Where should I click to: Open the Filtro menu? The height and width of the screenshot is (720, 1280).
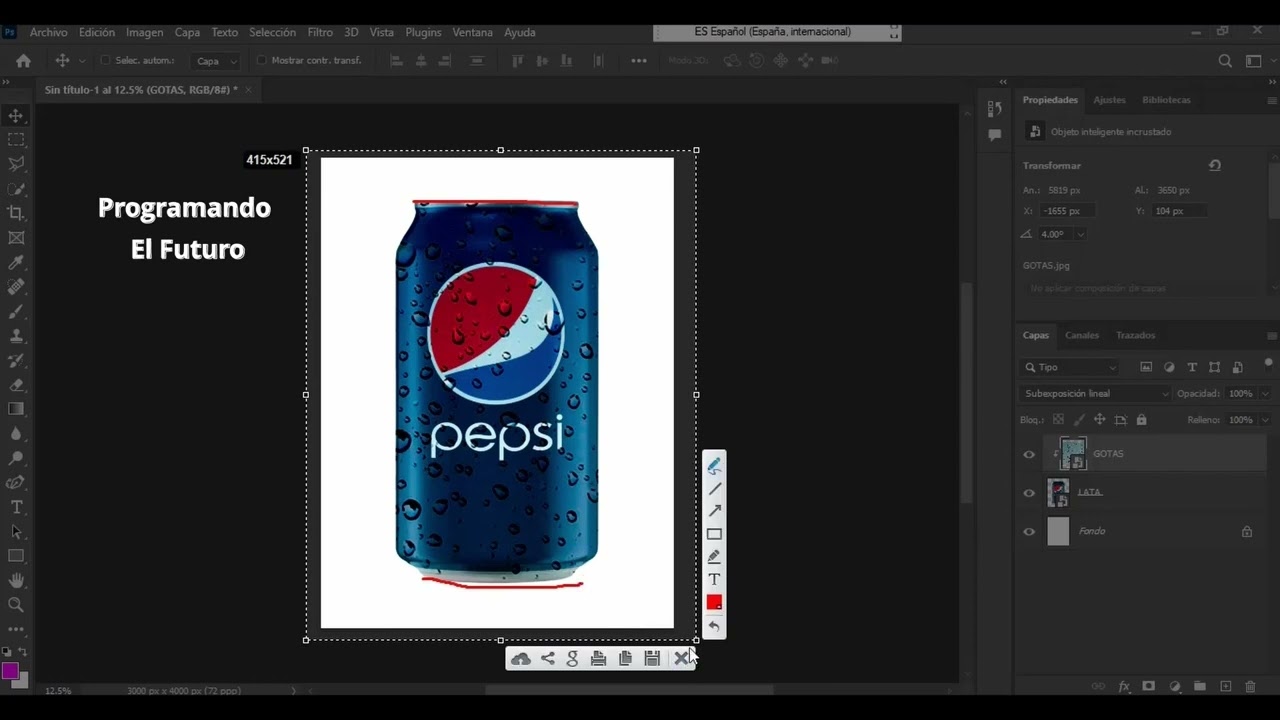(320, 32)
